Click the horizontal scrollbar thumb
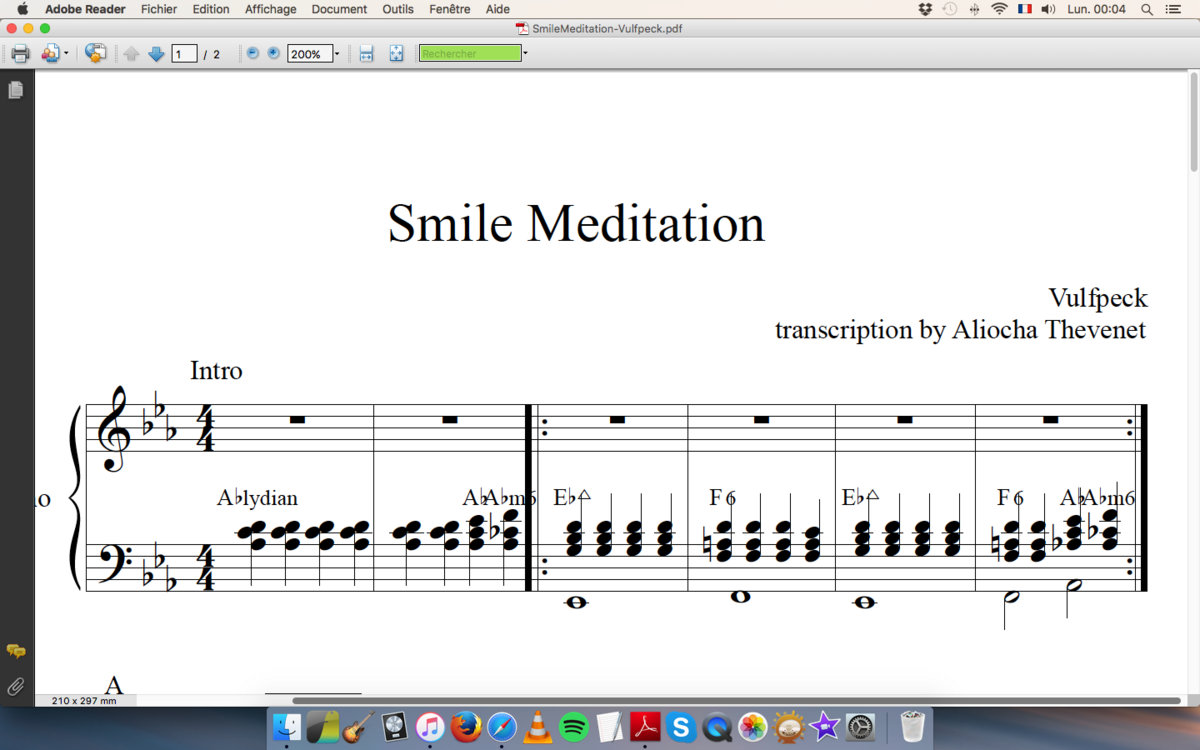The width and height of the screenshot is (1200, 750). click(x=736, y=700)
